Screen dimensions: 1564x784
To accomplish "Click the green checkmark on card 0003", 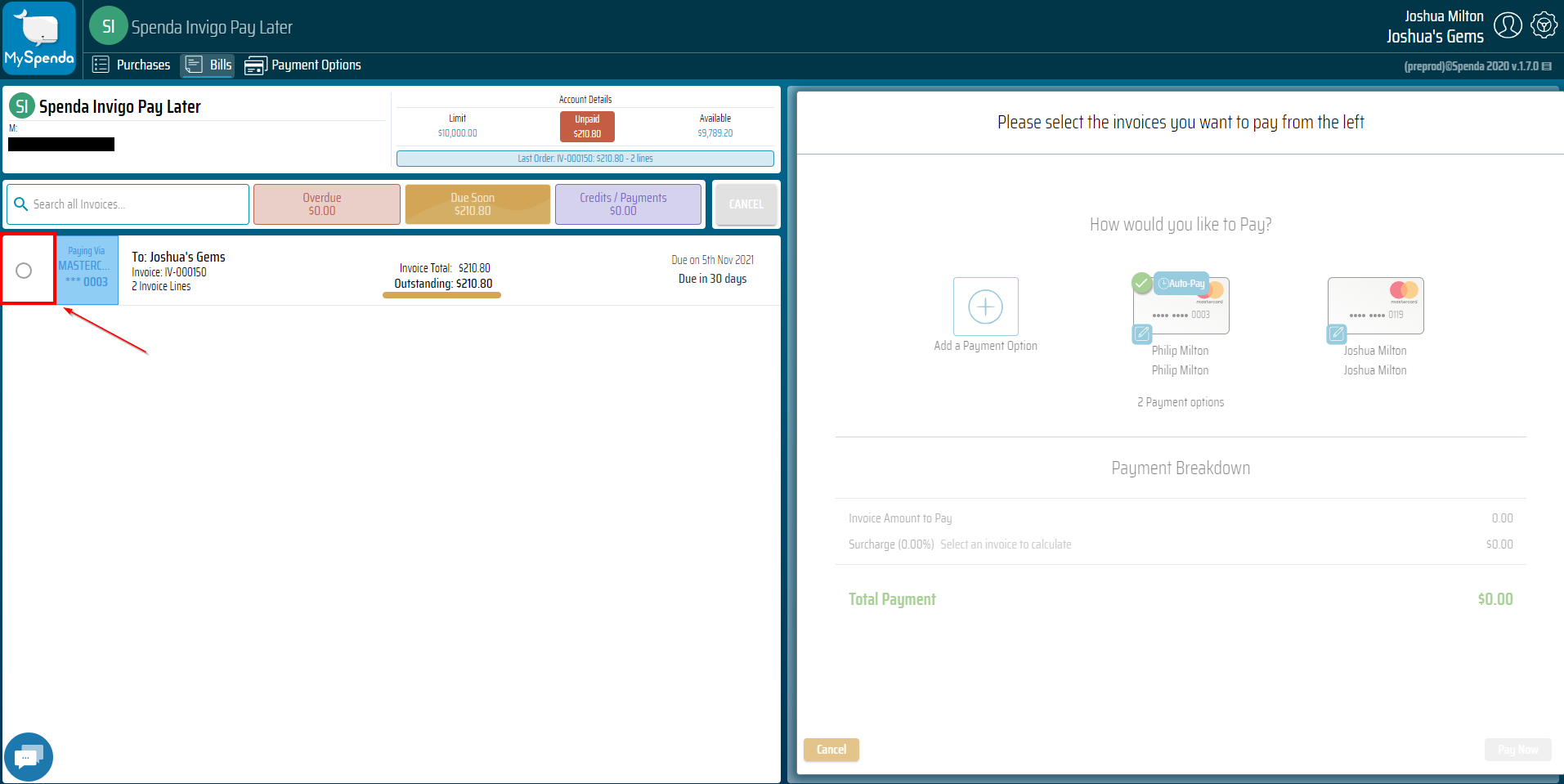I will coord(1141,283).
